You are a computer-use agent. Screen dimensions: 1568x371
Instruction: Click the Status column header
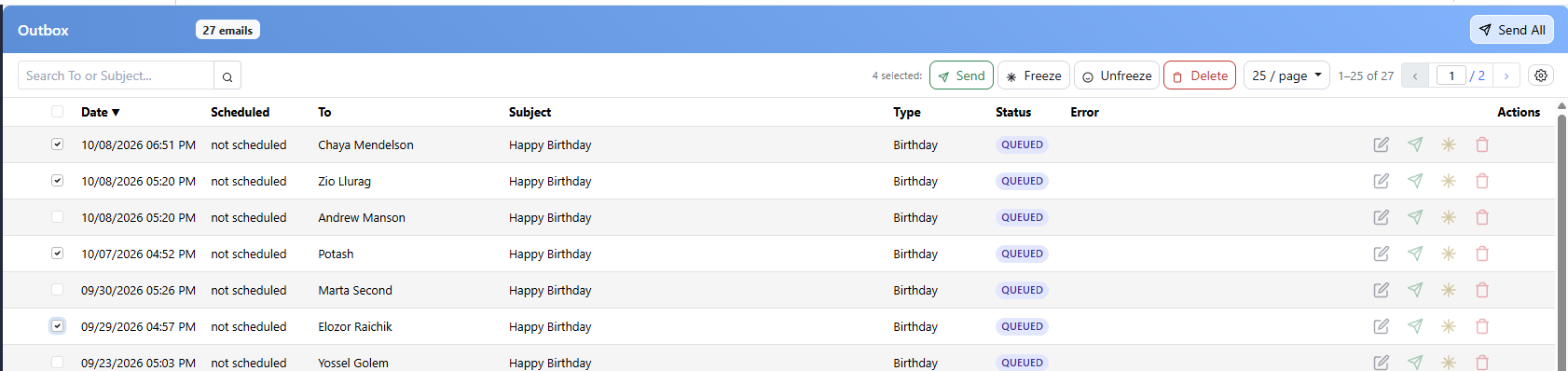tap(1013, 112)
